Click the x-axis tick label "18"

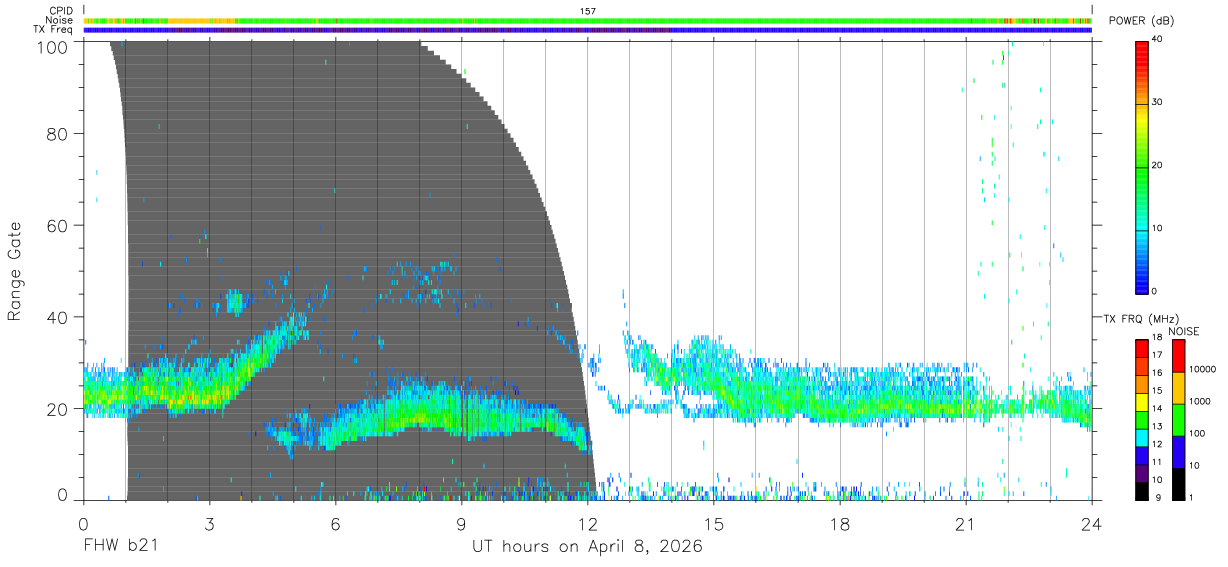pos(840,522)
